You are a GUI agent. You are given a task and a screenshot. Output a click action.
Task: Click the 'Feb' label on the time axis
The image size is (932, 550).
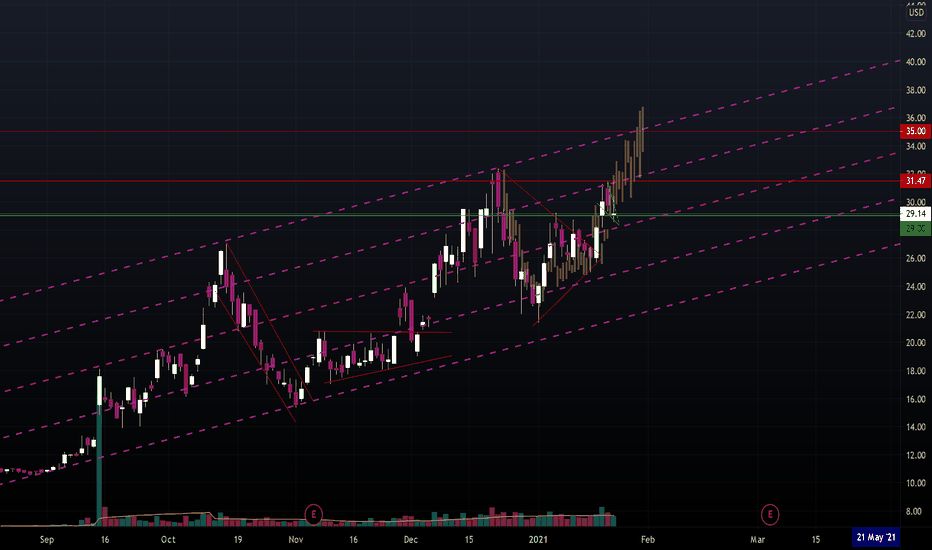coord(648,540)
